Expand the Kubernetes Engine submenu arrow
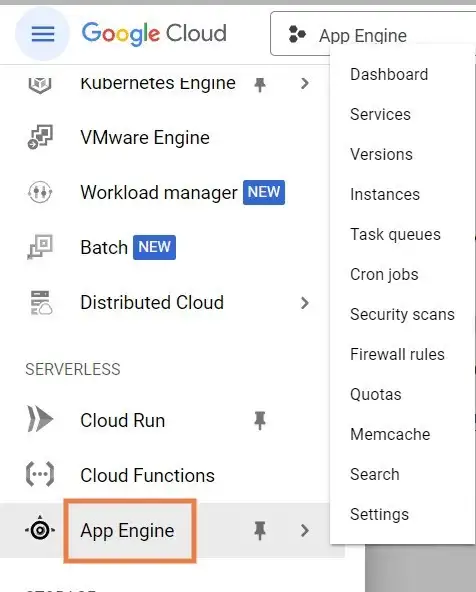 [x=305, y=83]
